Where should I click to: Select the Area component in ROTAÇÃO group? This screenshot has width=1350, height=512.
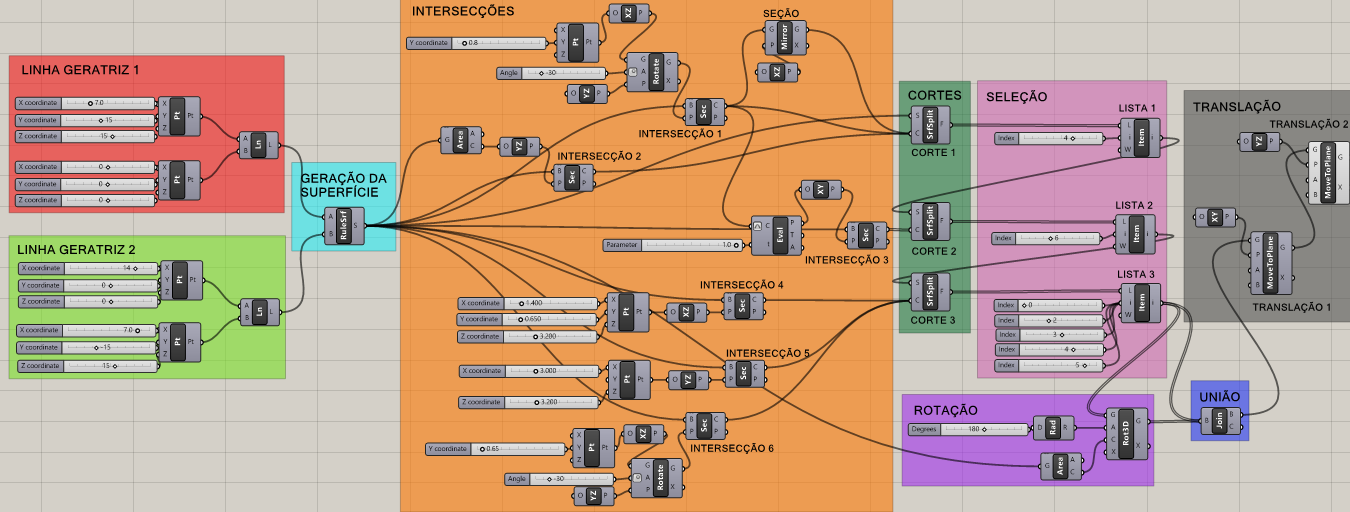point(1060,466)
